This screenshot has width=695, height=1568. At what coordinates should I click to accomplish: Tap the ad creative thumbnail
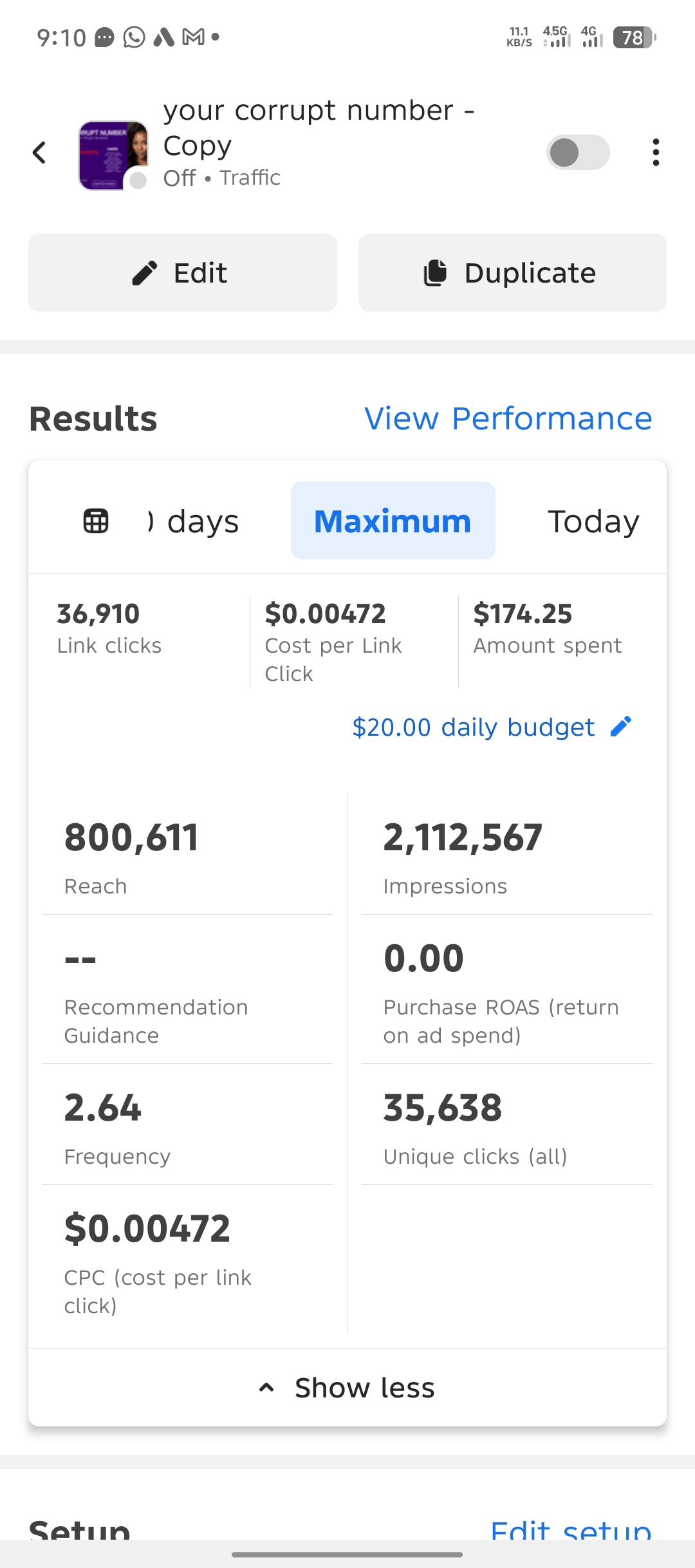click(x=113, y=154)
